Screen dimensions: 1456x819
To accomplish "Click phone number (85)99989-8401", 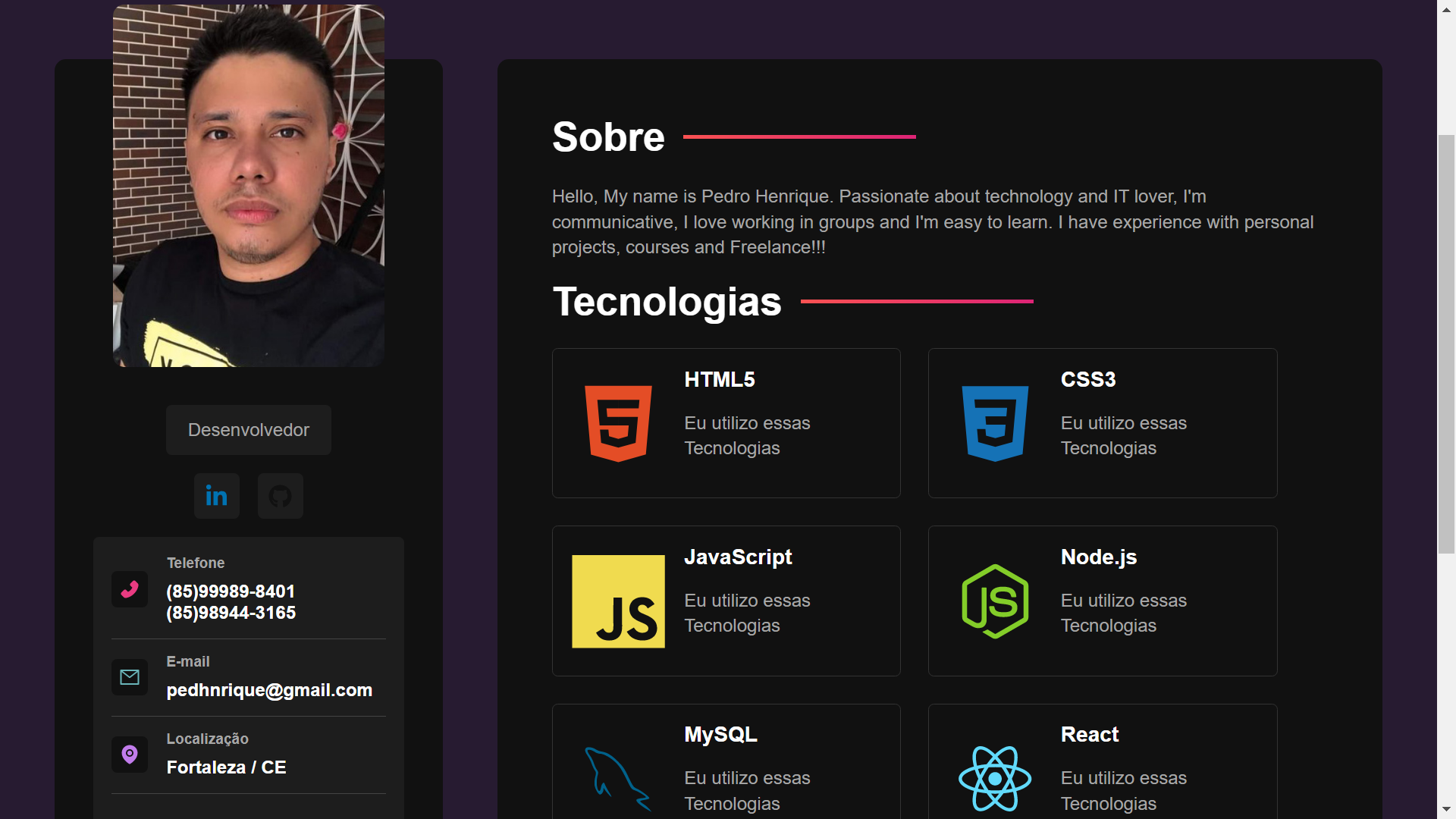I will click(x=231, y=591).
